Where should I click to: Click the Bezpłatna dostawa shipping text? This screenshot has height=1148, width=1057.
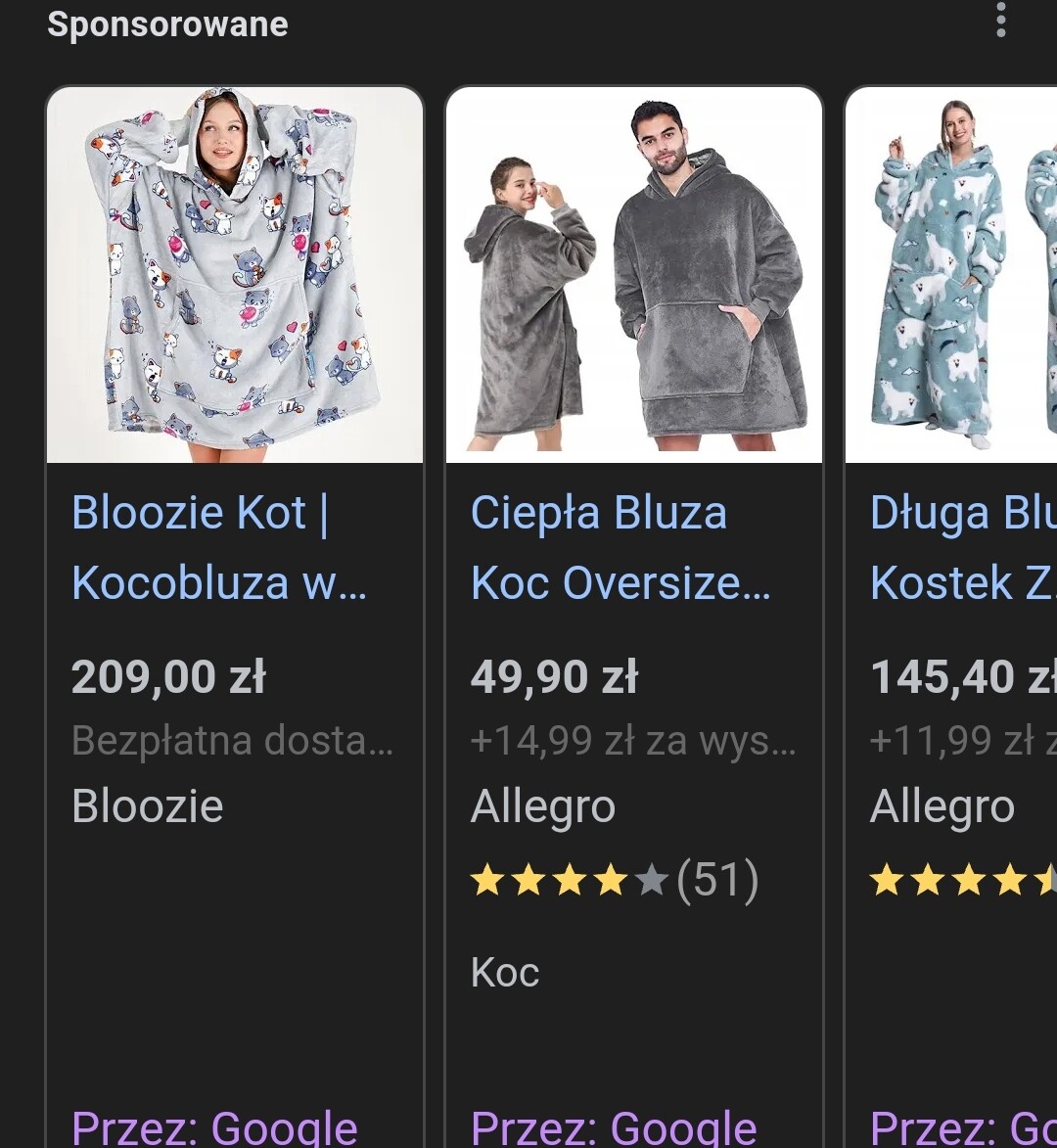pyautogui.click(x=233, y=740)
